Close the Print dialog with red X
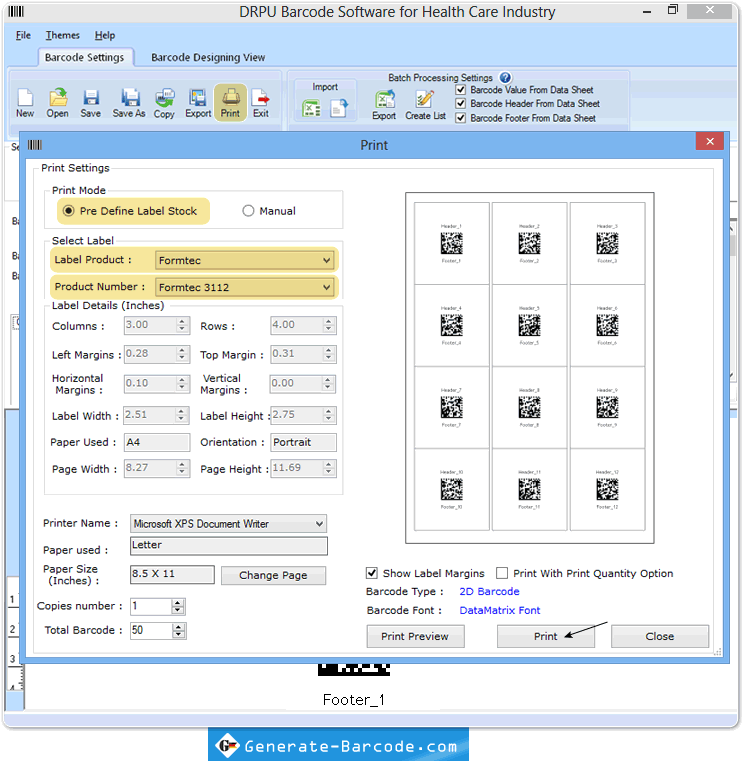Image resolution: width=744 pixels, height=761 pixels. (710, 141)
